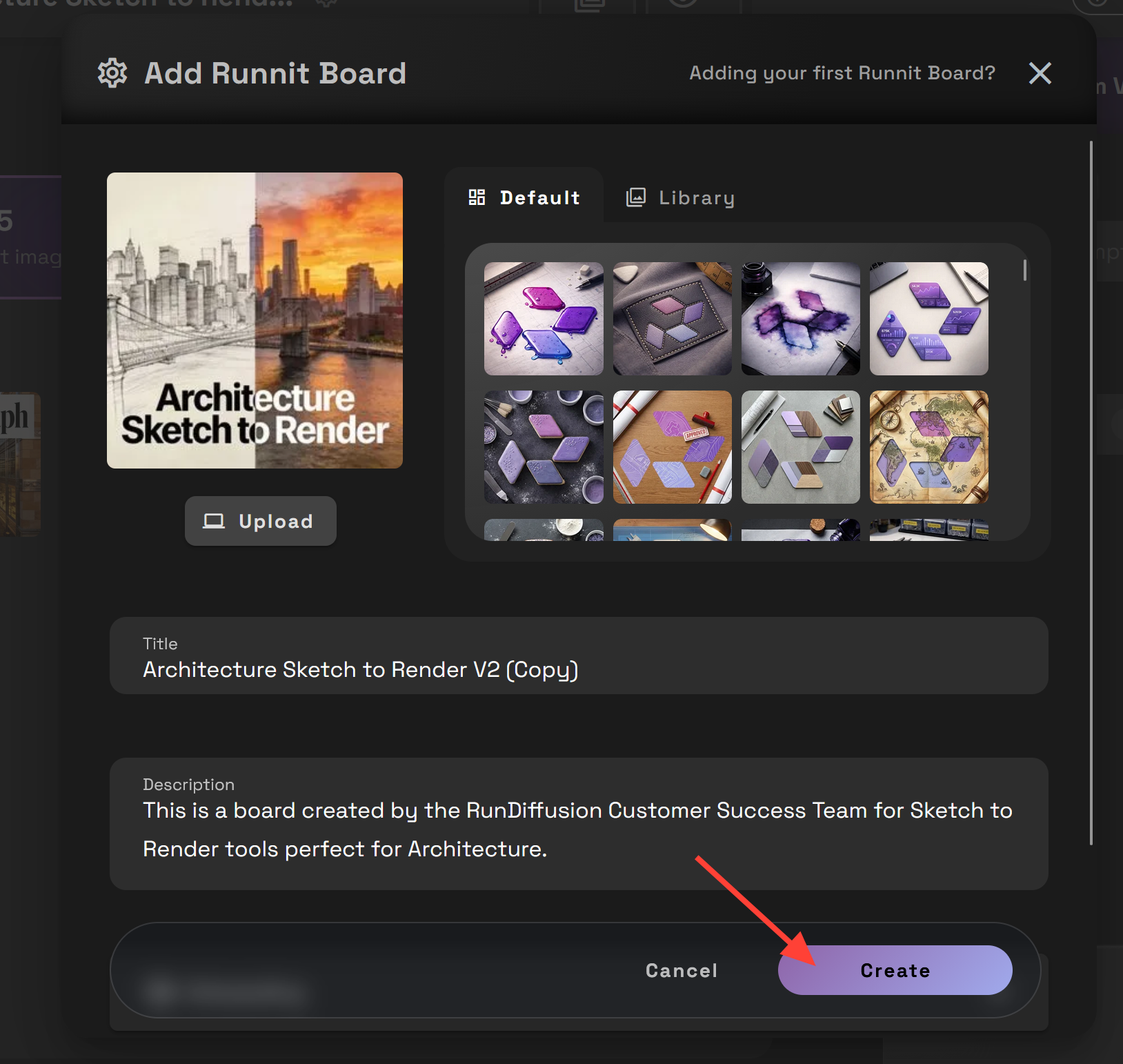Open the 'Adding your first Runnit Board?' link
The height and width of the screenshot is (1064, 1123).
click(x=842, y=73)
